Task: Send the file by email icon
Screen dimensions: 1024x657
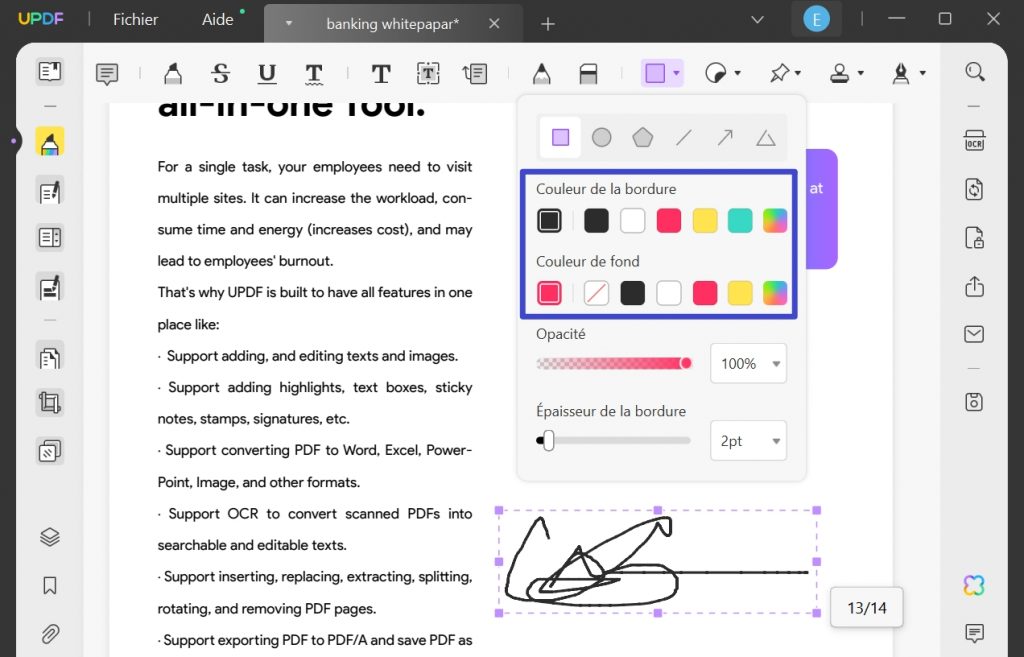Action: point(974,334)
